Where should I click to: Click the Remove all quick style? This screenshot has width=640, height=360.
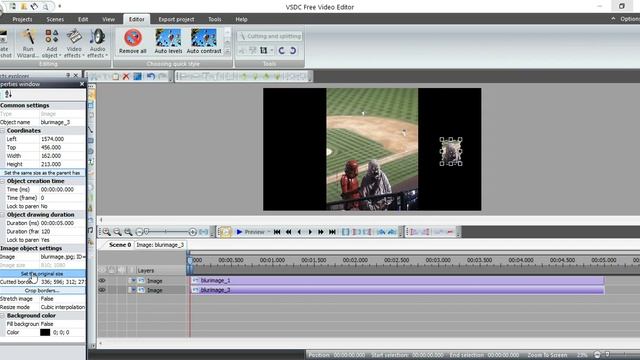tap(133, 41)
